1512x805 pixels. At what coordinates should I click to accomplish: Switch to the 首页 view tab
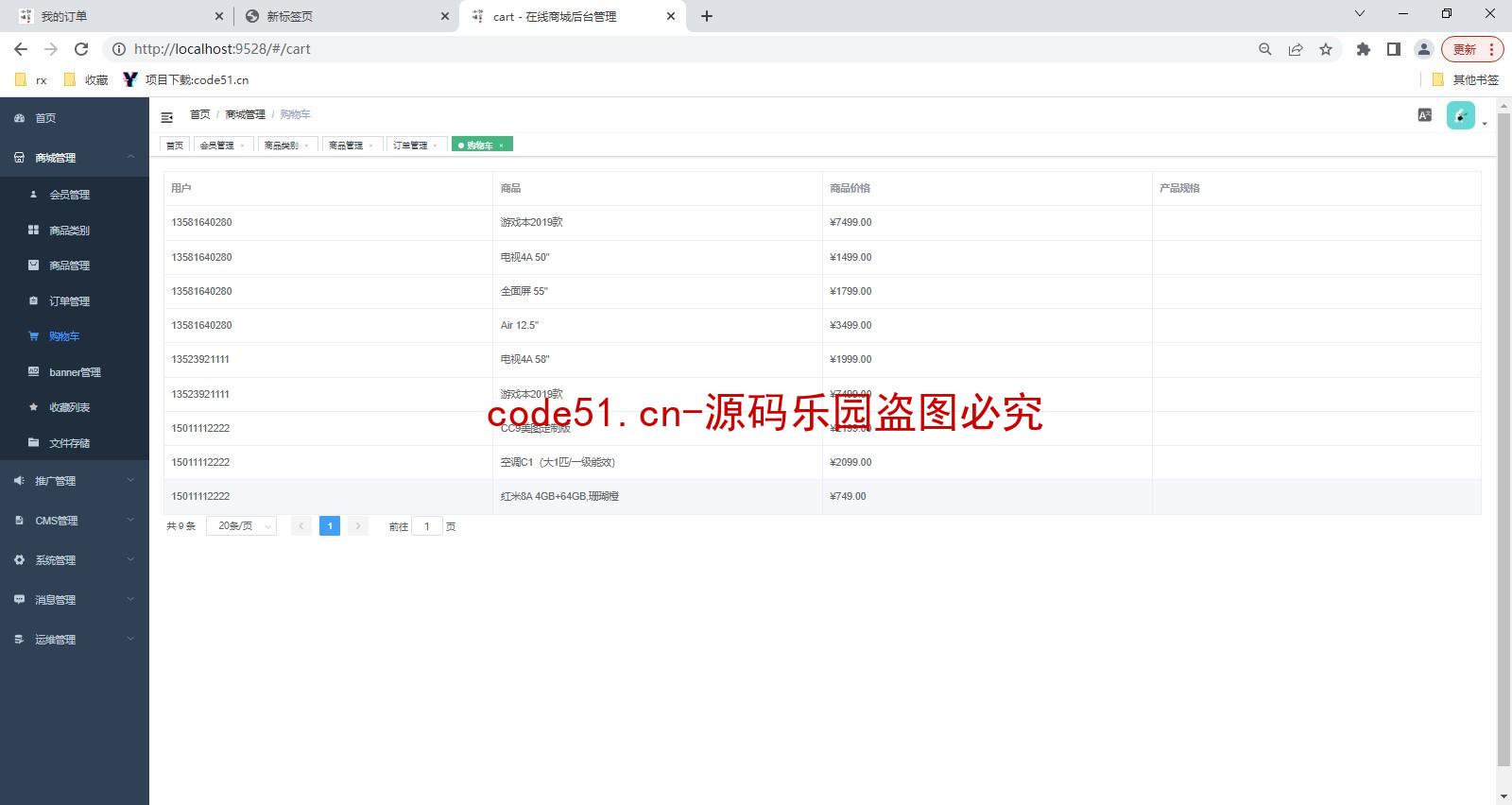click(x=175, y=145)
